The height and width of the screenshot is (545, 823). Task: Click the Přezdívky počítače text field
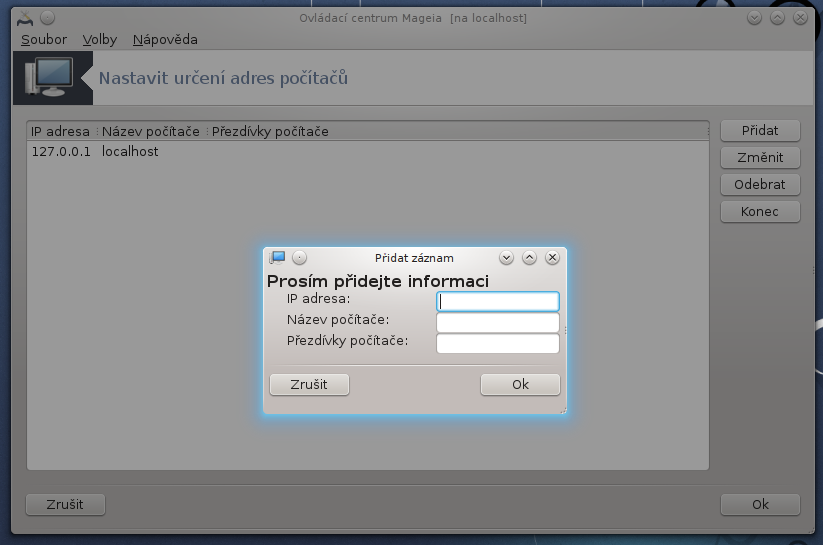point(498,343)
